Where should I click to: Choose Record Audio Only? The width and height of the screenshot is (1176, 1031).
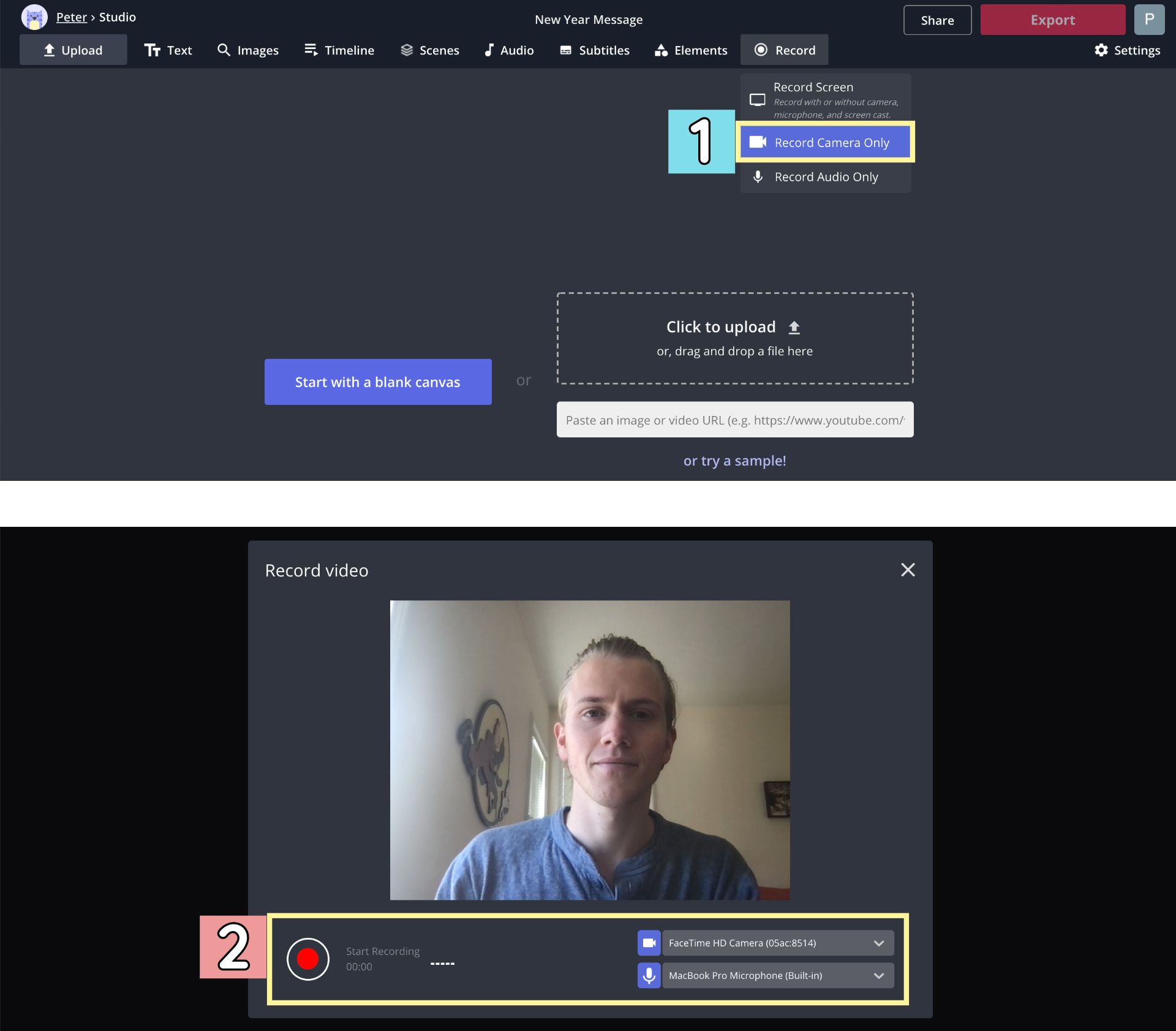pos(825,176)
